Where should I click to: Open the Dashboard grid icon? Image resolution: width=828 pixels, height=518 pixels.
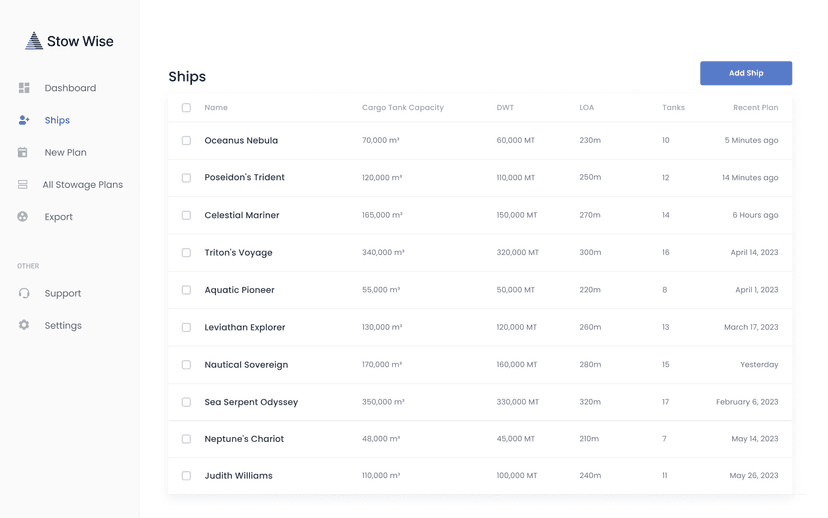[24, 88]
